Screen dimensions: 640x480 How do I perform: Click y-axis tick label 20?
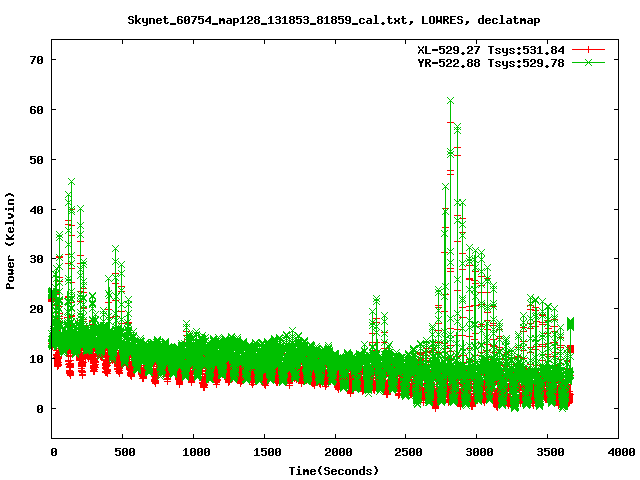click(36, 309)
